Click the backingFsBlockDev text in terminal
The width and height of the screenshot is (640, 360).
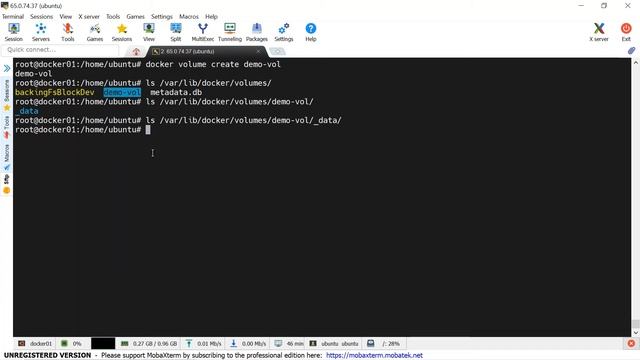point(55,92)
